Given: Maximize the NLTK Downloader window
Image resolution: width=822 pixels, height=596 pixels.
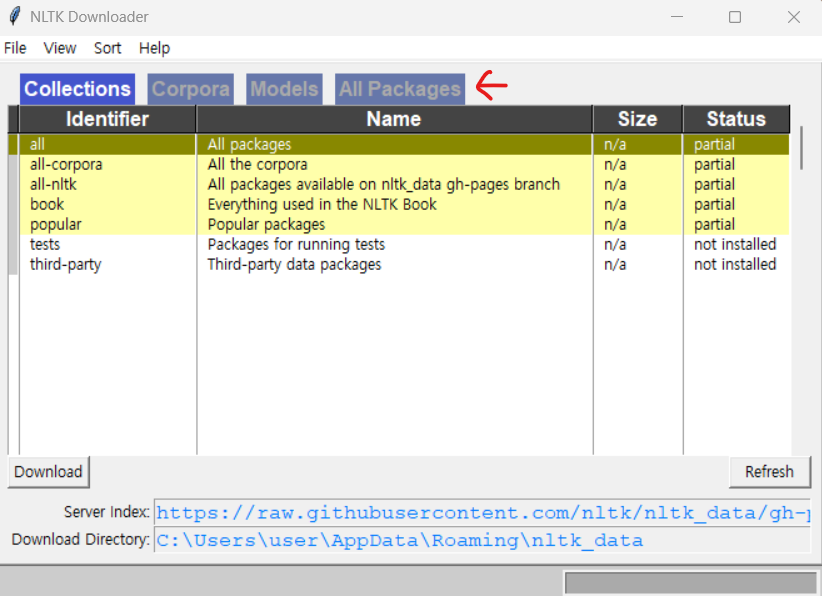Looking at the screenshot, I should [735, 17].
